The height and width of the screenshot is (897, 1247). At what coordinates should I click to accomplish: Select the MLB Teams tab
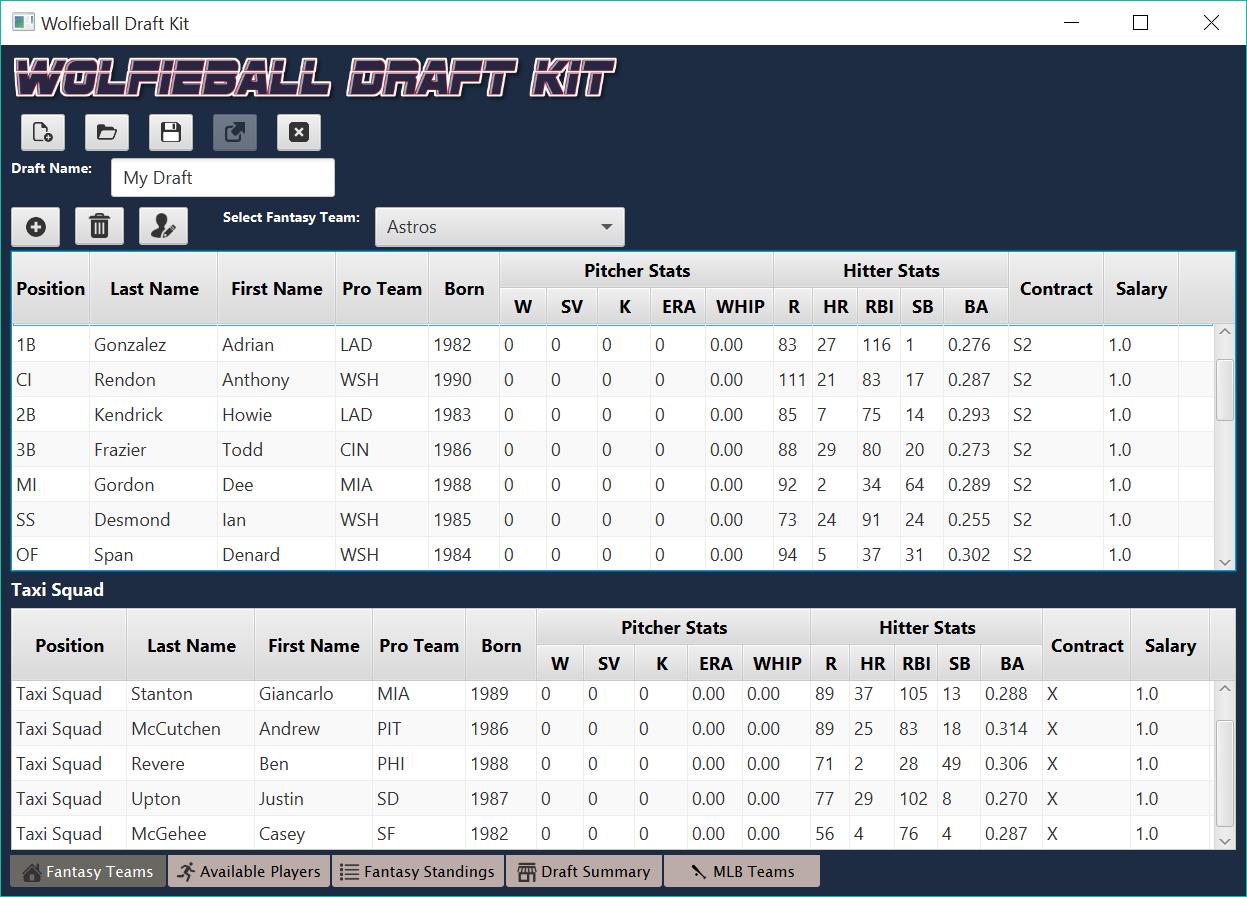742,871
